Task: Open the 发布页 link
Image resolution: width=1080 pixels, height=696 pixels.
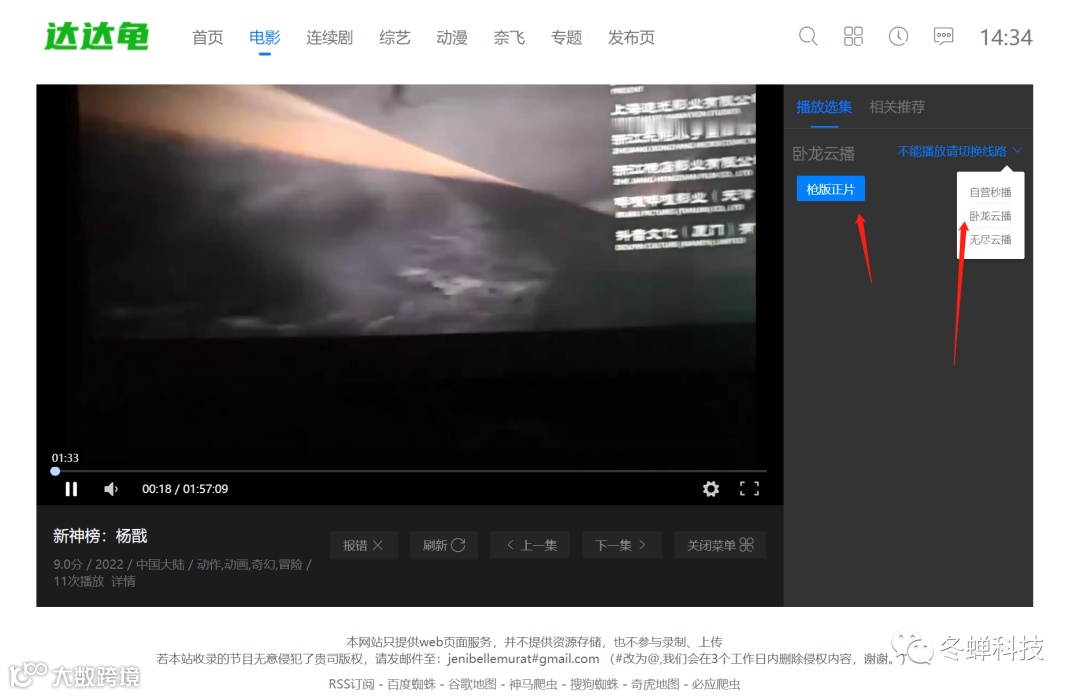Action: coord(631,37)
